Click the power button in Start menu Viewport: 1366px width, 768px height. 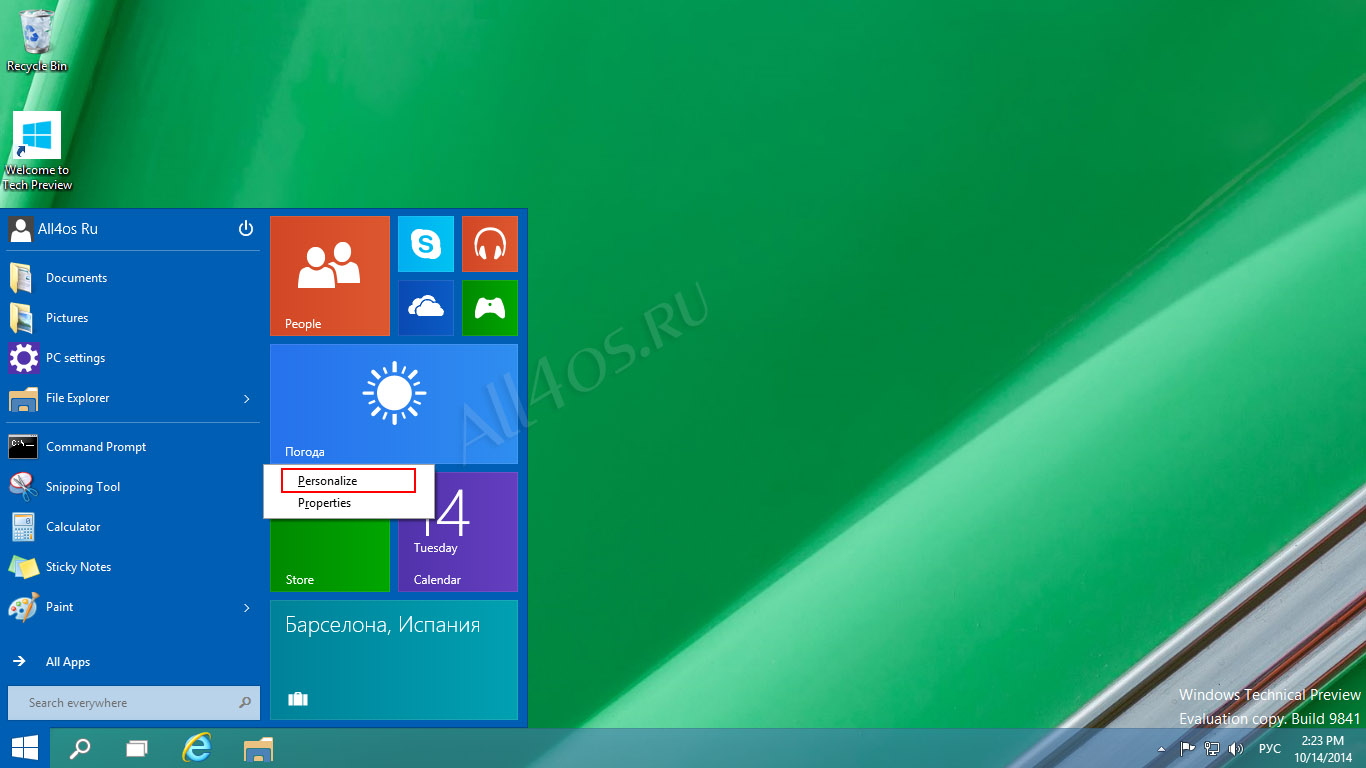pos(246,229)
